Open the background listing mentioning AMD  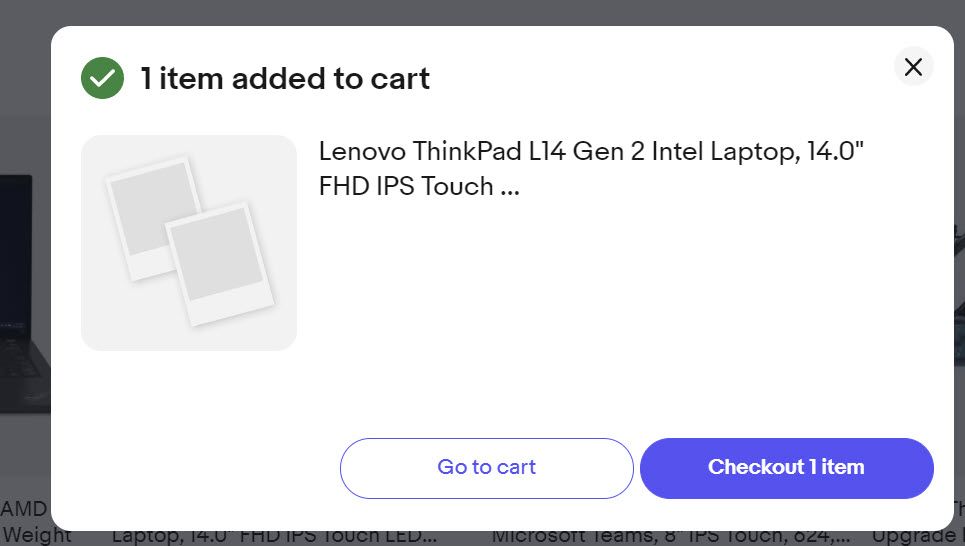point(24,508)
